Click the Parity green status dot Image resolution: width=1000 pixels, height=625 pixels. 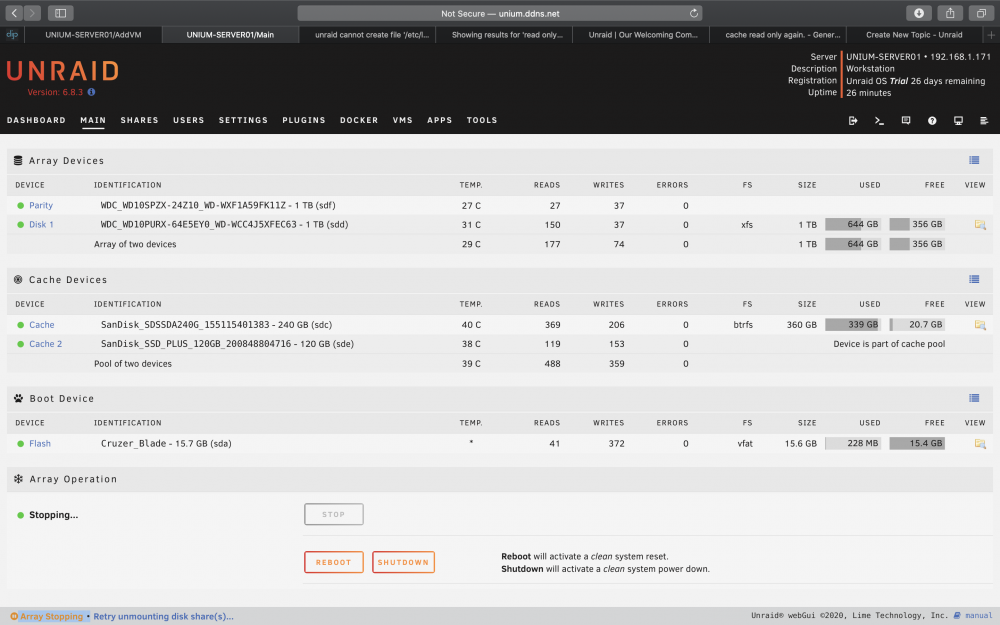[x=20, y=205]
